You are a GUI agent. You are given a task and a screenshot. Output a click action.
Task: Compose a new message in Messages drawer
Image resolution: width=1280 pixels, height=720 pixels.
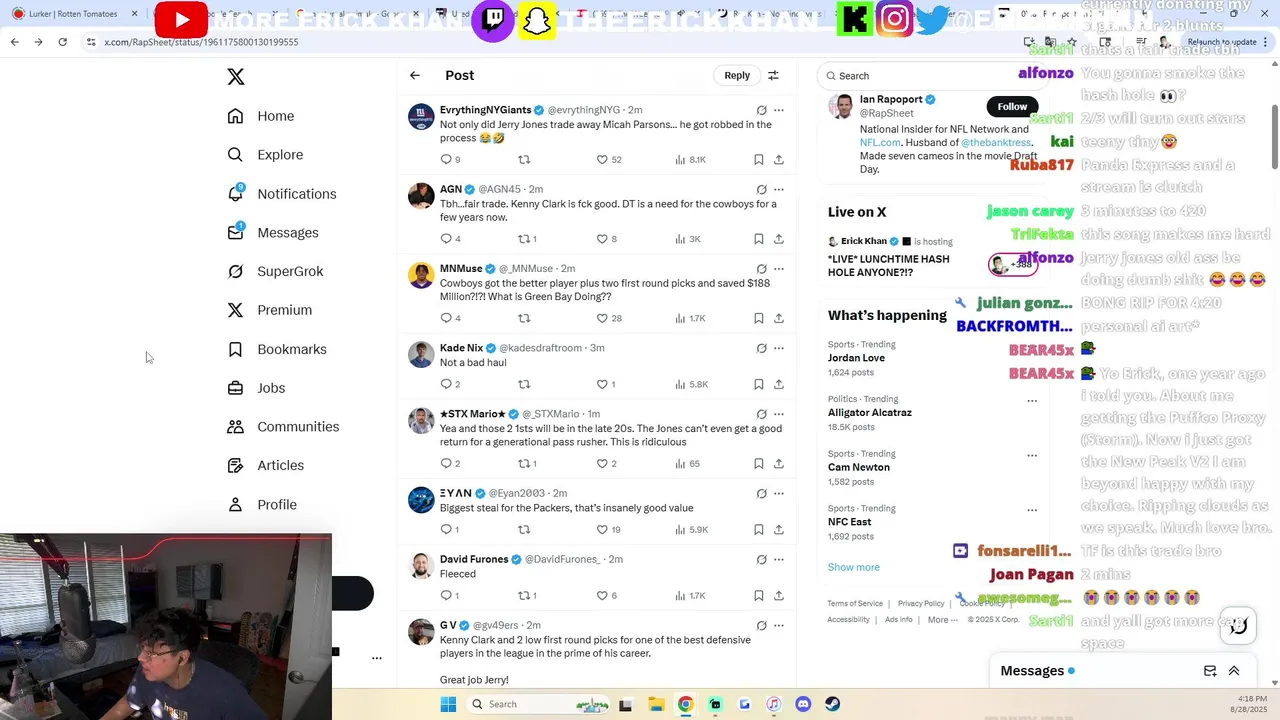coord(1210,671)
